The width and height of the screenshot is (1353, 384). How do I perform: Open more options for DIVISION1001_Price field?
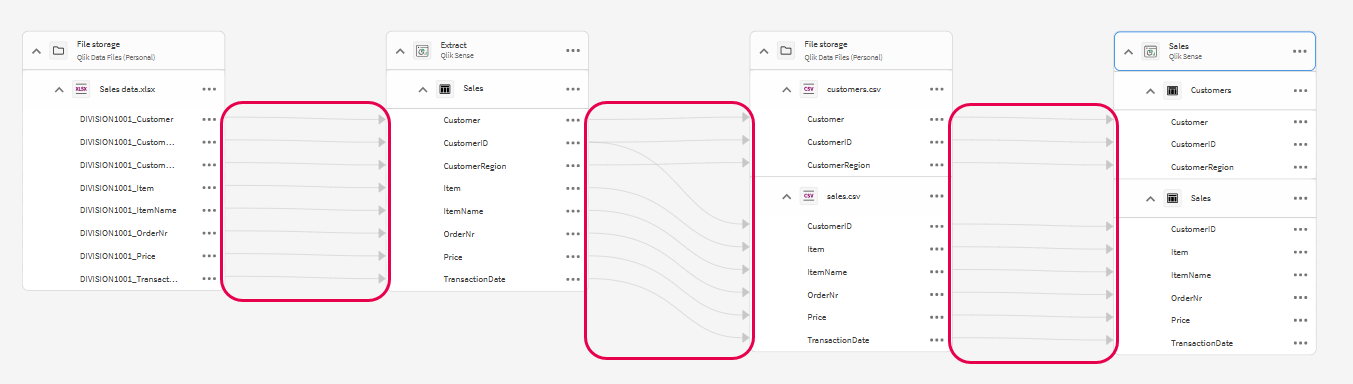point(209,256)
